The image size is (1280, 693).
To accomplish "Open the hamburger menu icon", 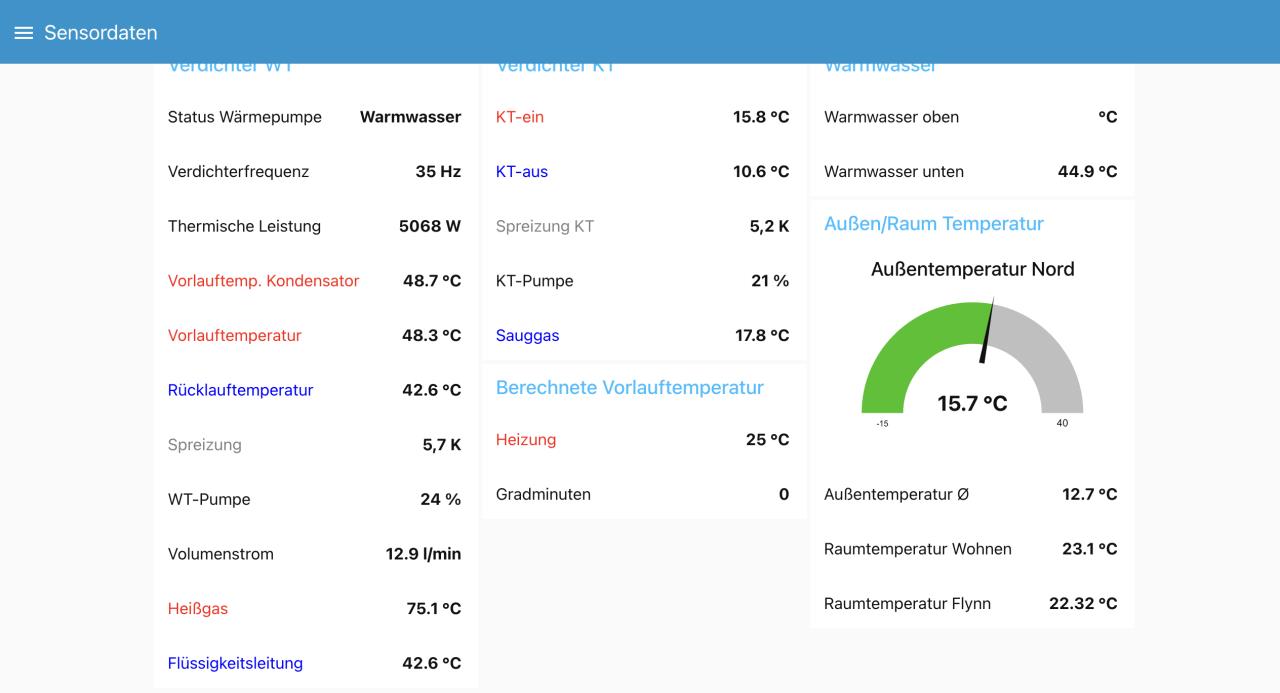I will pos(23,33).
